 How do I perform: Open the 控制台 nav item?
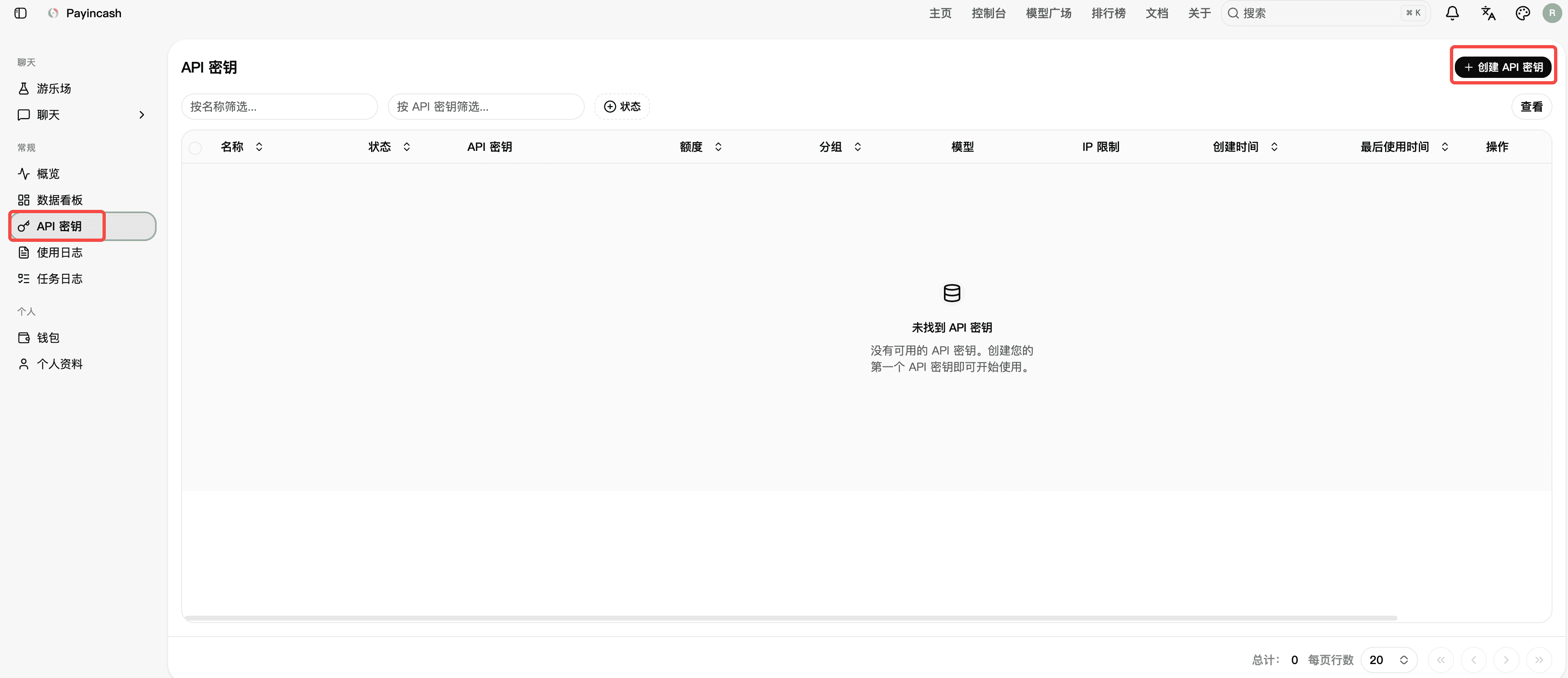[x=989, y=13]
